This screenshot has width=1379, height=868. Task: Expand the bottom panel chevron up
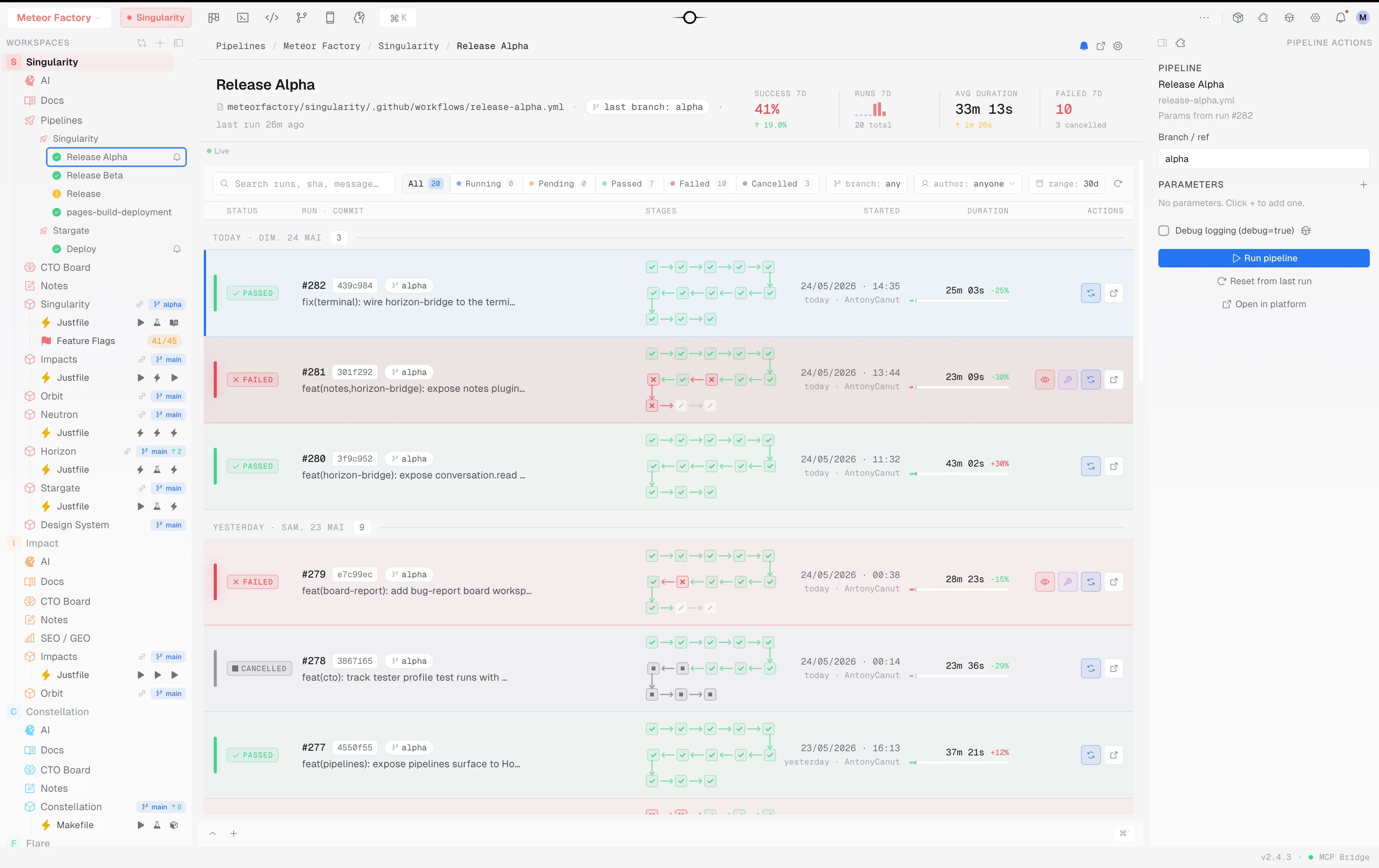coord(213,834)
